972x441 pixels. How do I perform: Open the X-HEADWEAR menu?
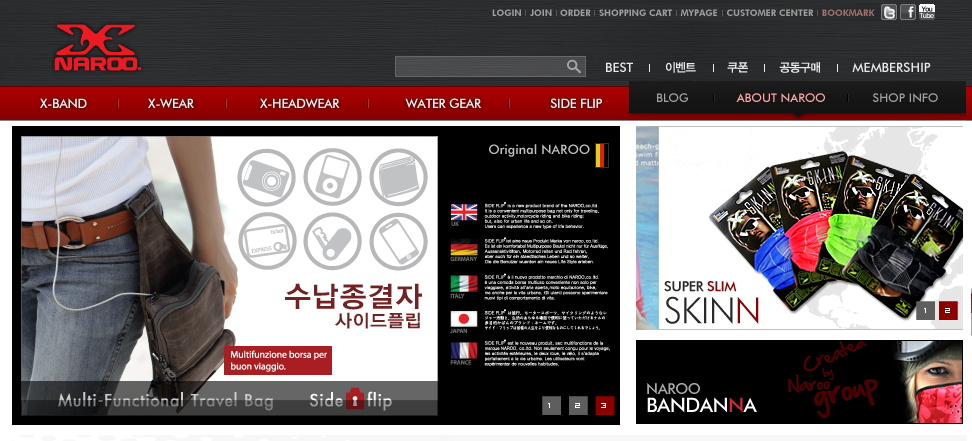[x=299, y=104]
